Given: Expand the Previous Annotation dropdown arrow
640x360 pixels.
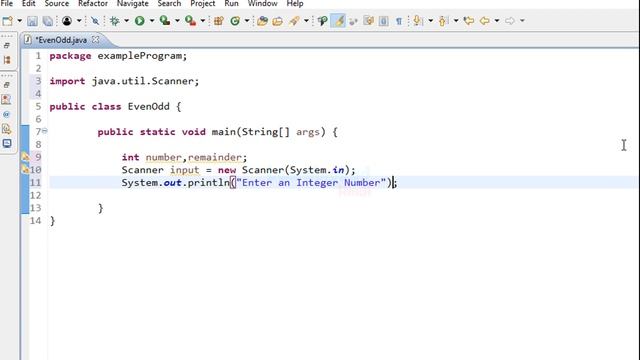Looking at the screenshot, I should click(456, 21).
